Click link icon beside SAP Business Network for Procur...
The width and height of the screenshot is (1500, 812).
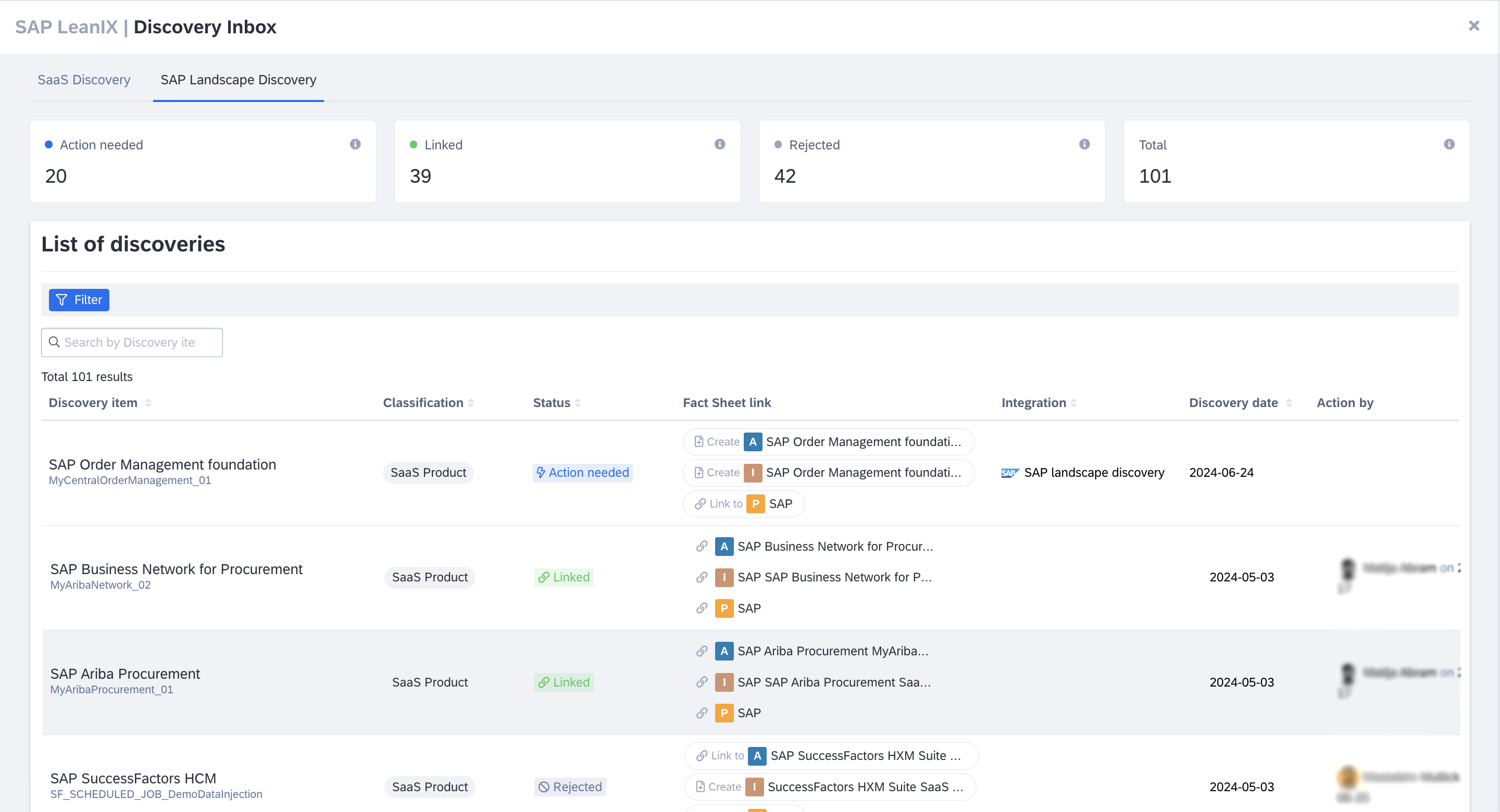tap(702, 547)
